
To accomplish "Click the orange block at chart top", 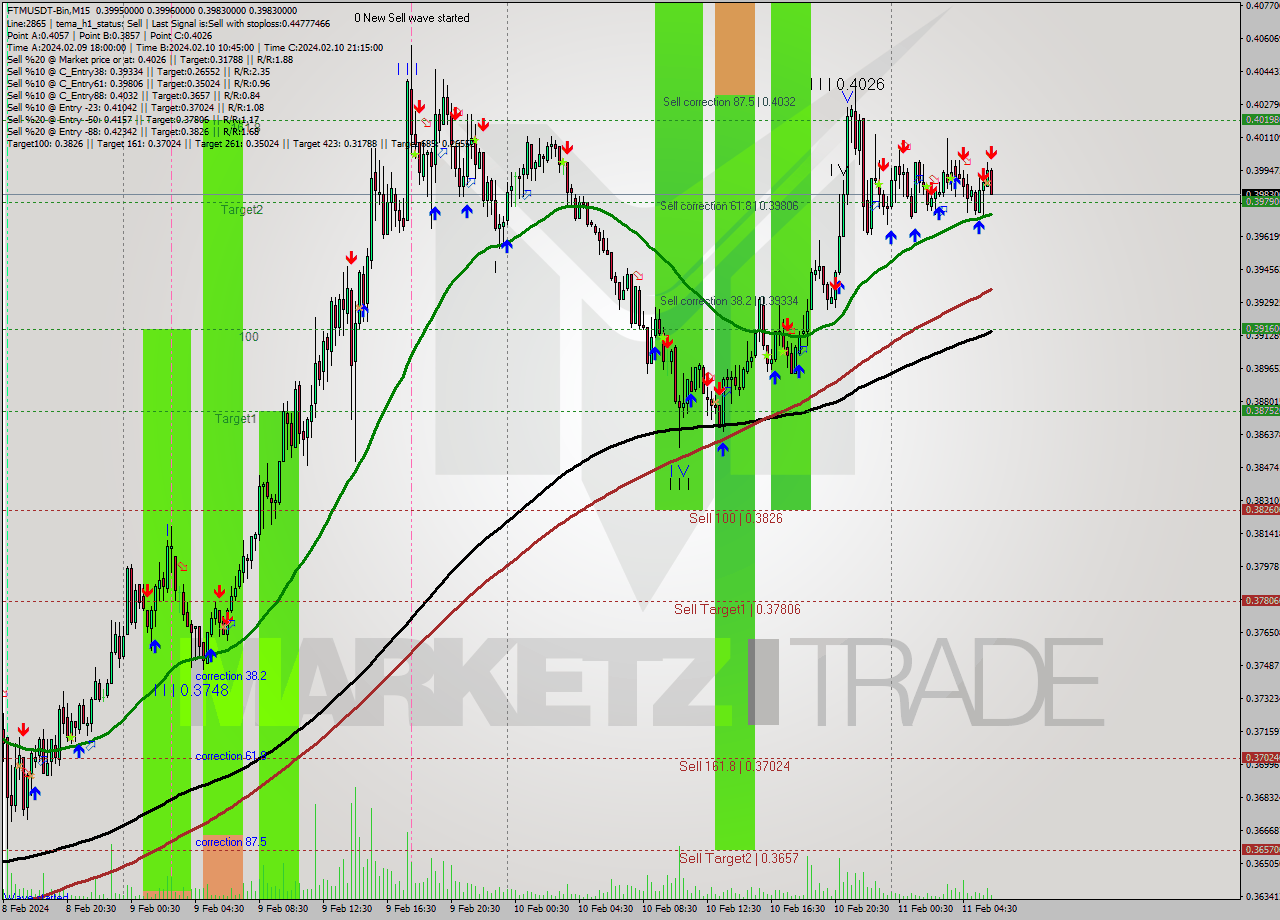I will 735,49.
